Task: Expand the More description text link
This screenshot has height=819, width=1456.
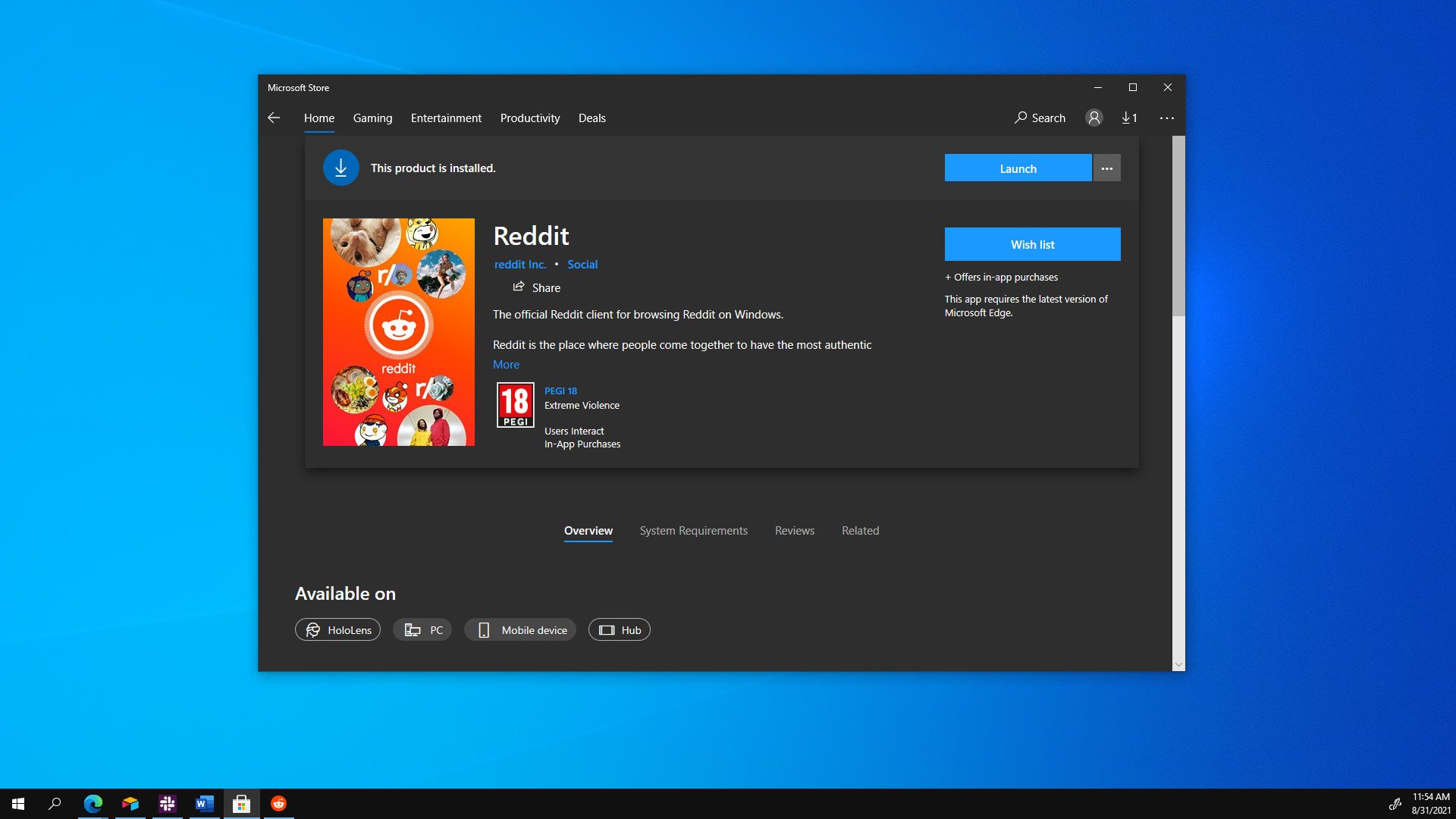Action: tap(506, 364)
